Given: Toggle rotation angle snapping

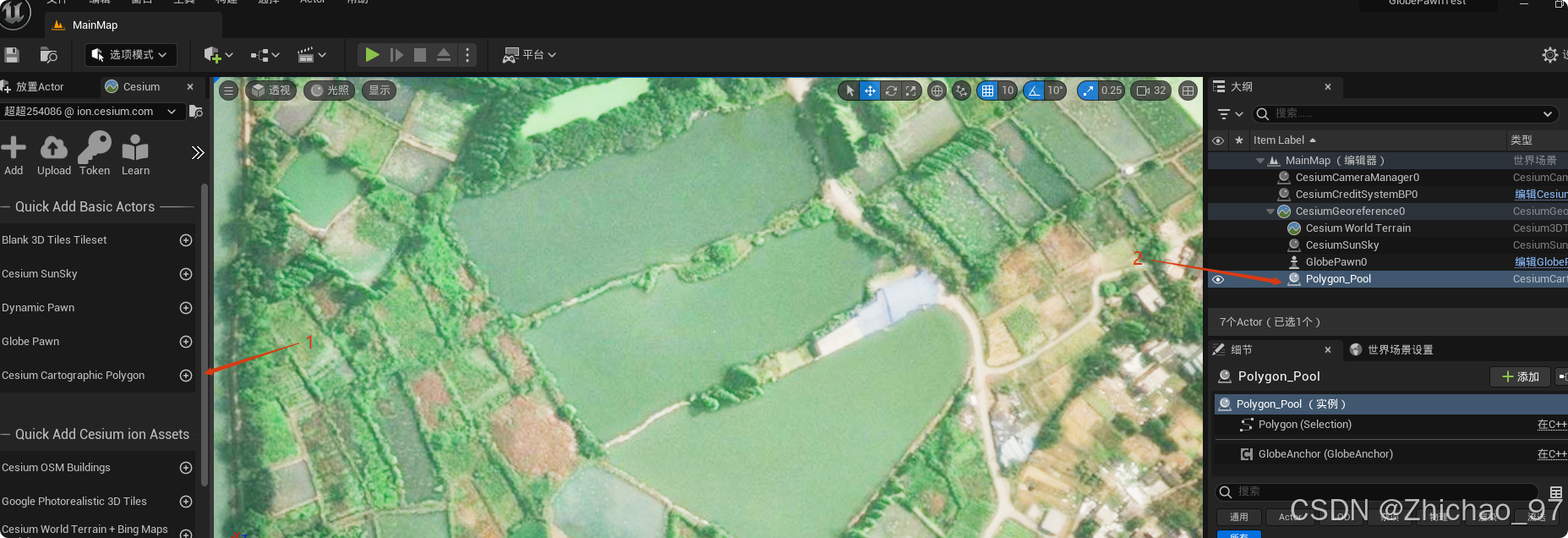Looking at the screenshot, I should (1035, 91).
